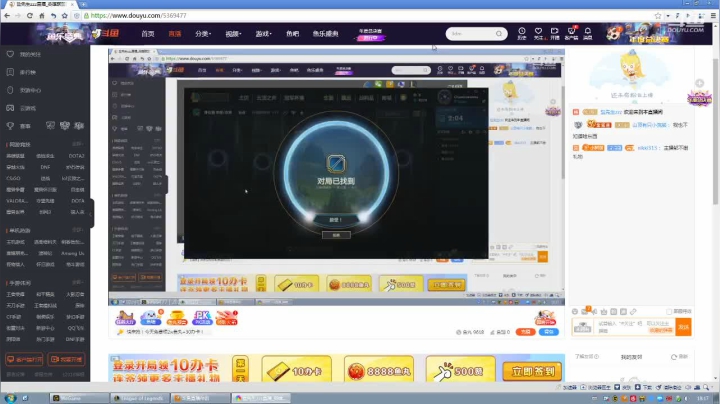Click the 立即签到 banner button
720x404 pixels.
(532, 371)
